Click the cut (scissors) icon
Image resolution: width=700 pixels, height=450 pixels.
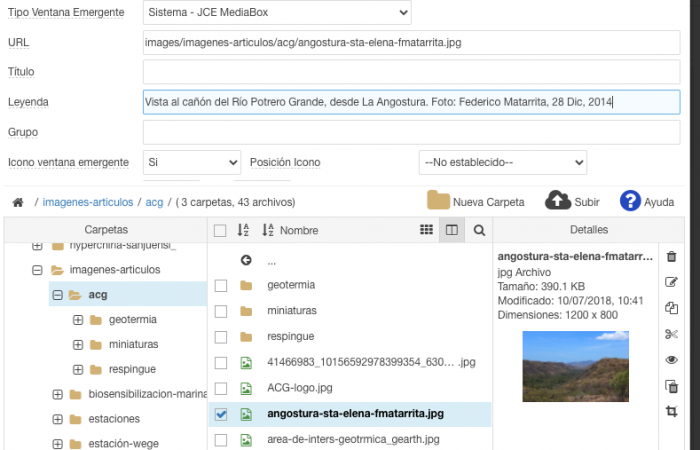(671, 335)
